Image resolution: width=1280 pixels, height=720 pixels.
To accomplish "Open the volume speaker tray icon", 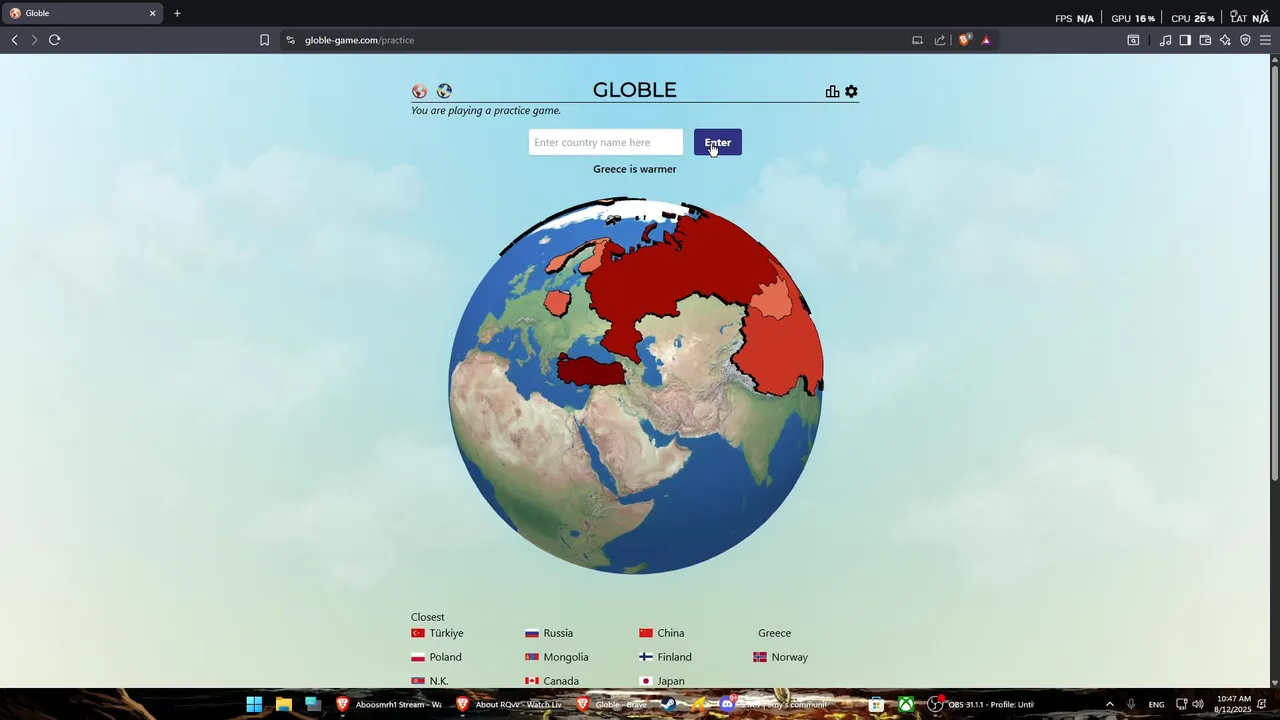I will point(1198,704).
